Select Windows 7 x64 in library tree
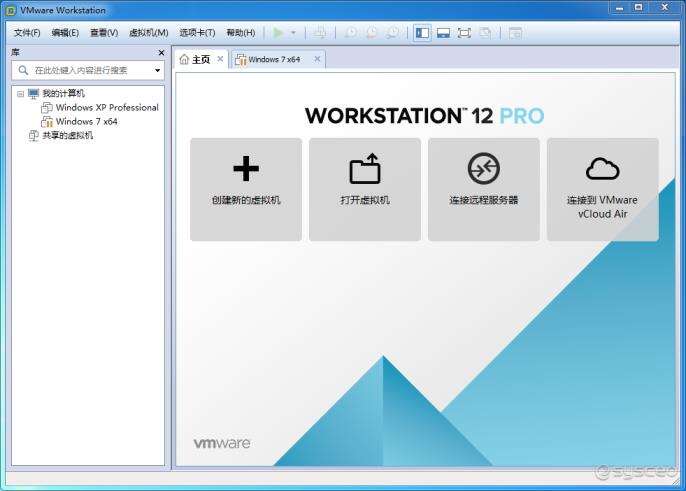 pos(87,121)
